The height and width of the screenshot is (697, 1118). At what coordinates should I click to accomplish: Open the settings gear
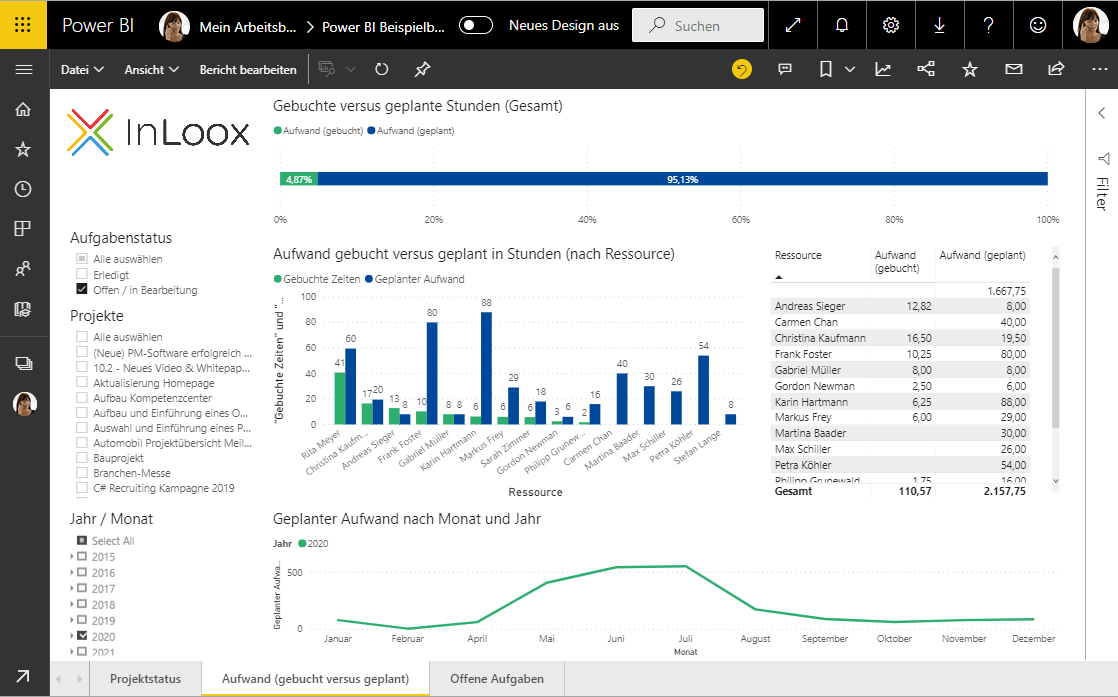(891, 25)
